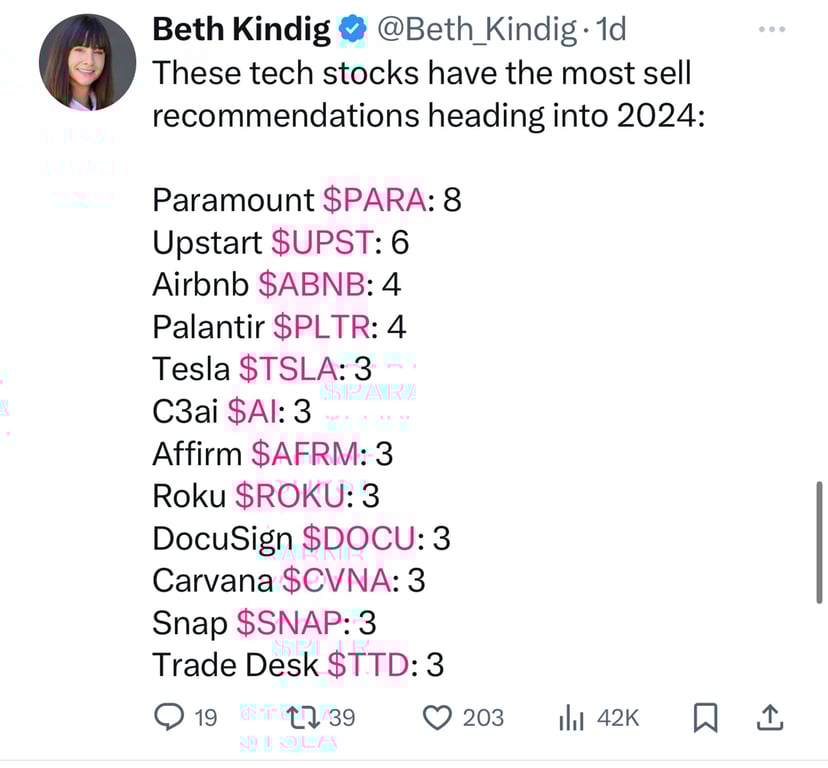This screenshot has width=828, height=768.
Task: Open the three-dot more options menu
Action: (772, 30)
